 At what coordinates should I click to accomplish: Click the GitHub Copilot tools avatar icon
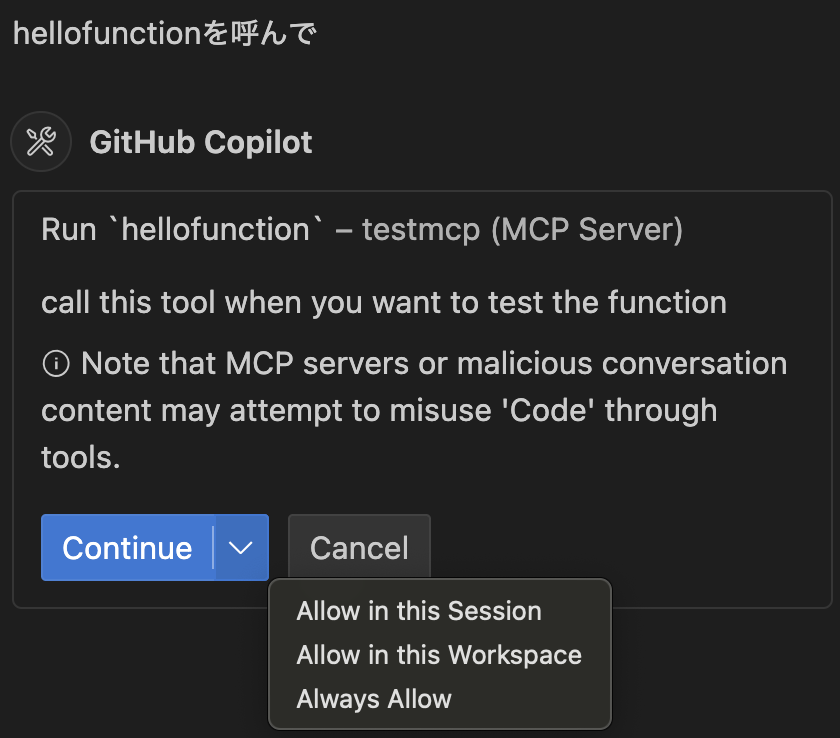pyautogui.click(x=41, y=142)
